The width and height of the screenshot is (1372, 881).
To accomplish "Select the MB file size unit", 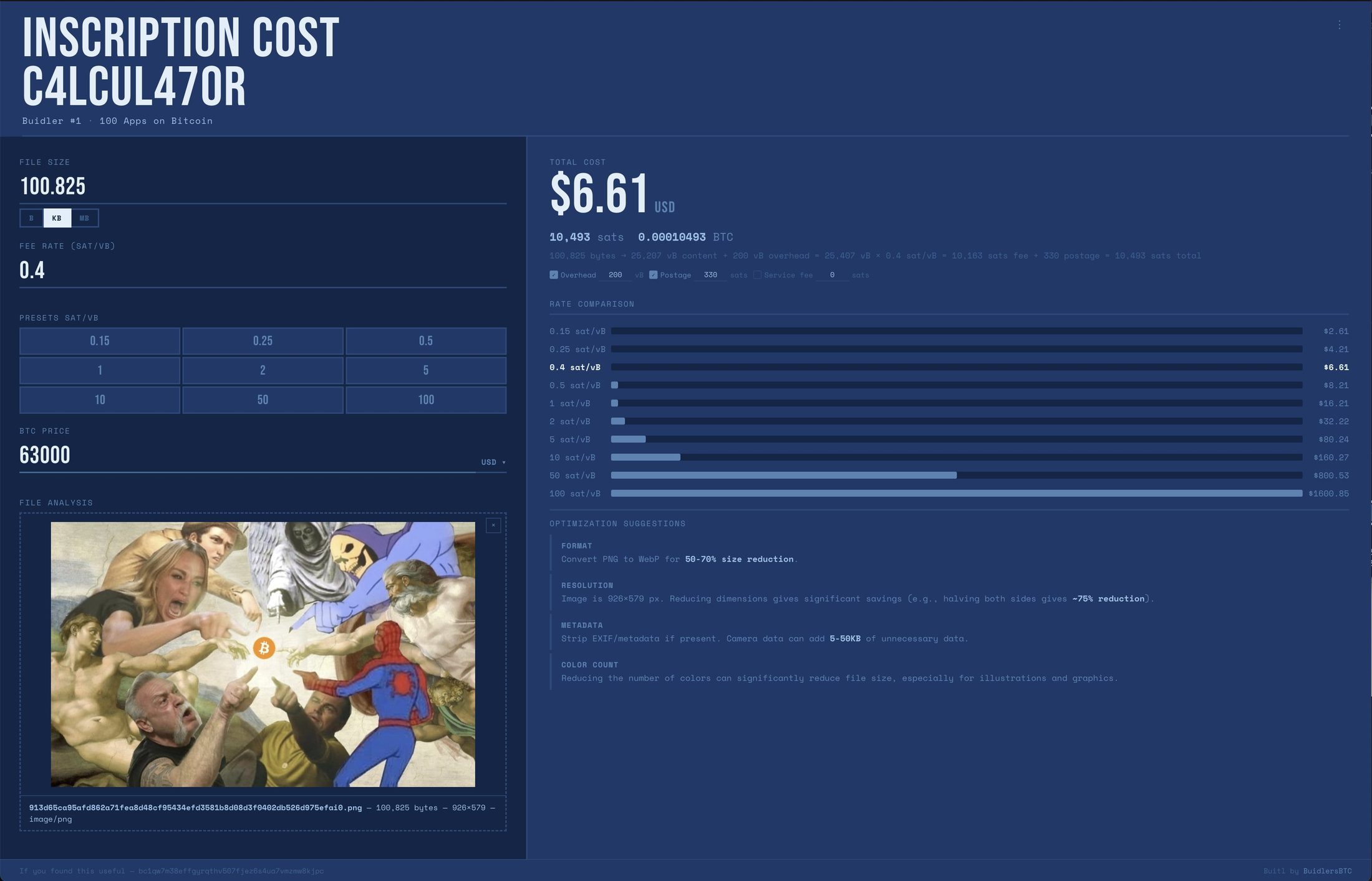I will click(x=84, y=218).
